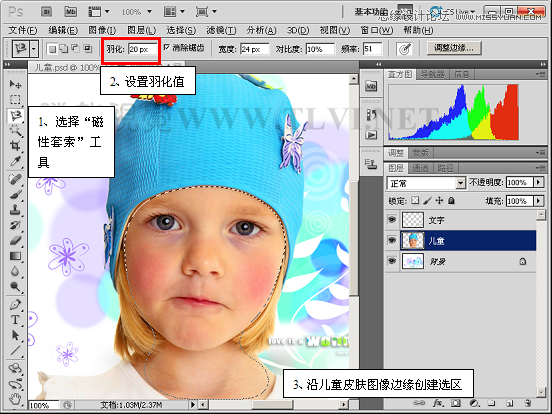
Task: Toggle lock transparent pixels icon
Action: (415, 200)
